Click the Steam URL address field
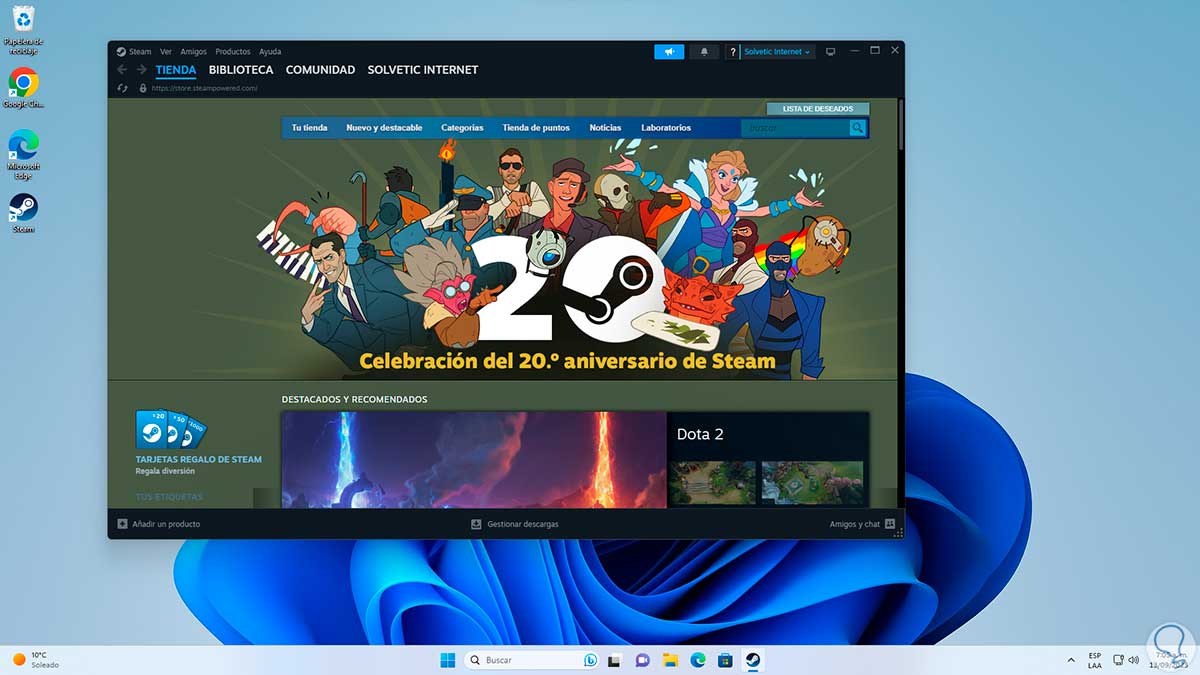 (205, 88)
